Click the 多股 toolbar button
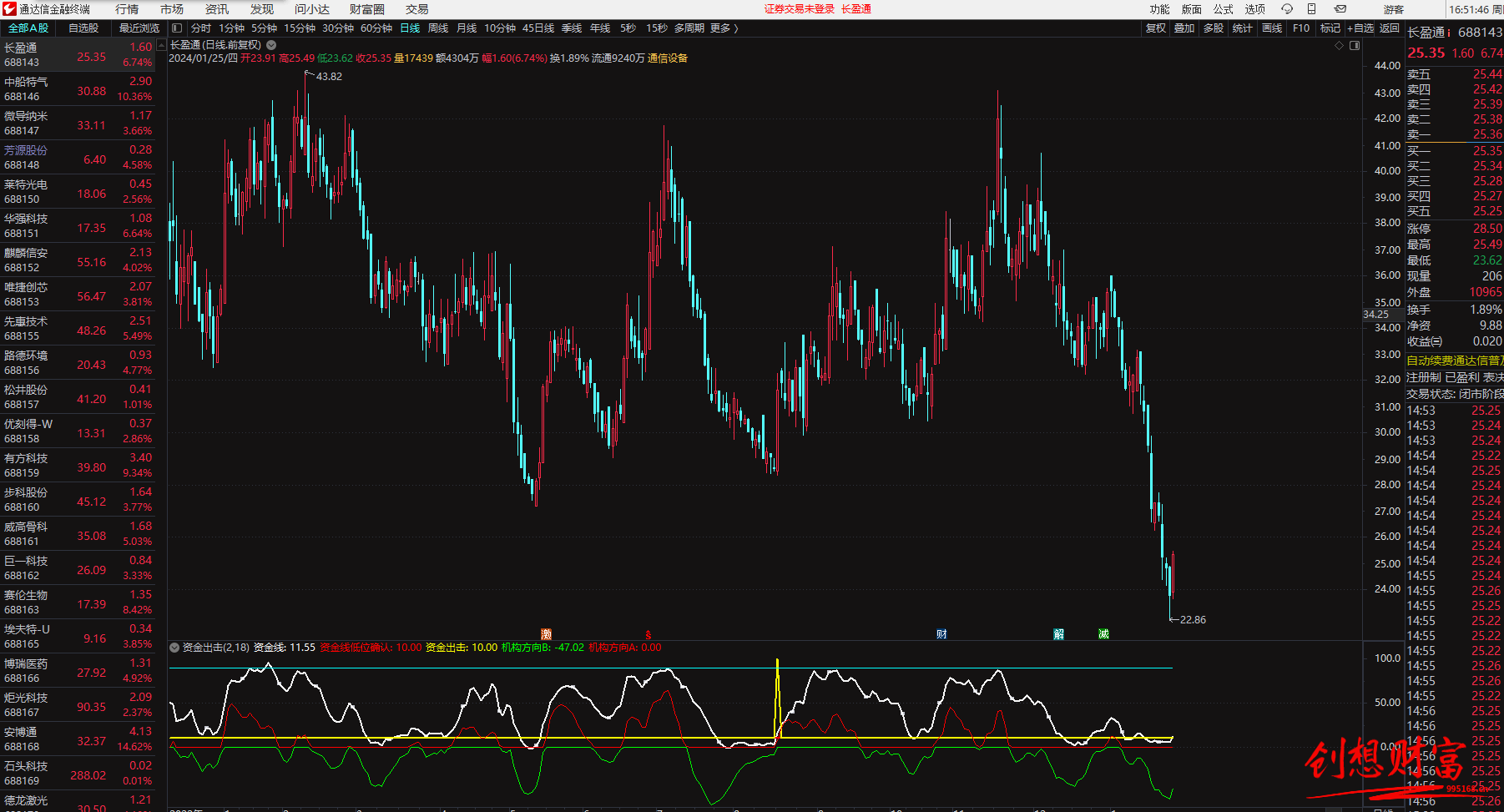This screenshot has height=812, width=1504. [1214, 28]
